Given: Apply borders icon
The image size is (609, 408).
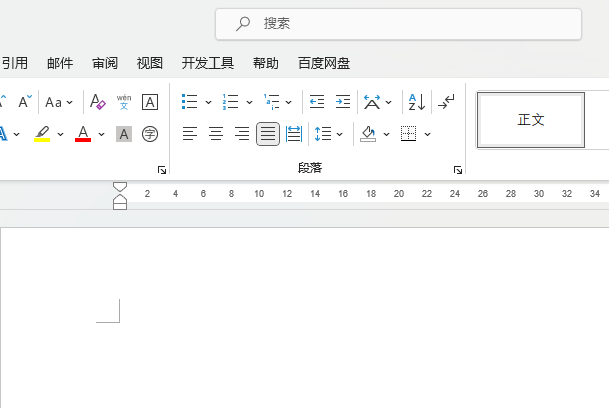Looking at the screenshot, I should pos(409,134).
